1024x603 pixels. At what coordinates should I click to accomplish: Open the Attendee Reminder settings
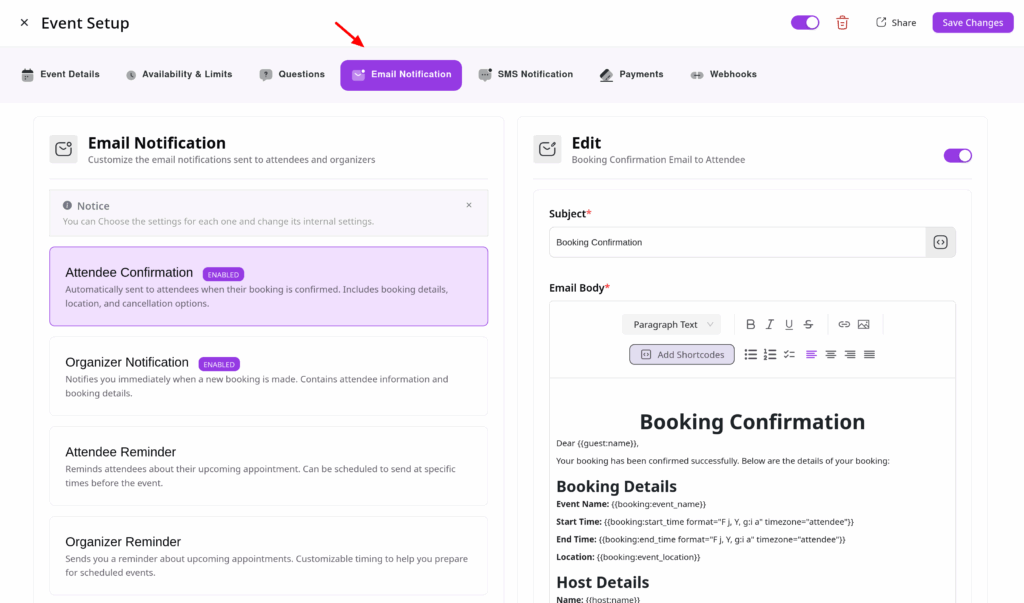268,466
